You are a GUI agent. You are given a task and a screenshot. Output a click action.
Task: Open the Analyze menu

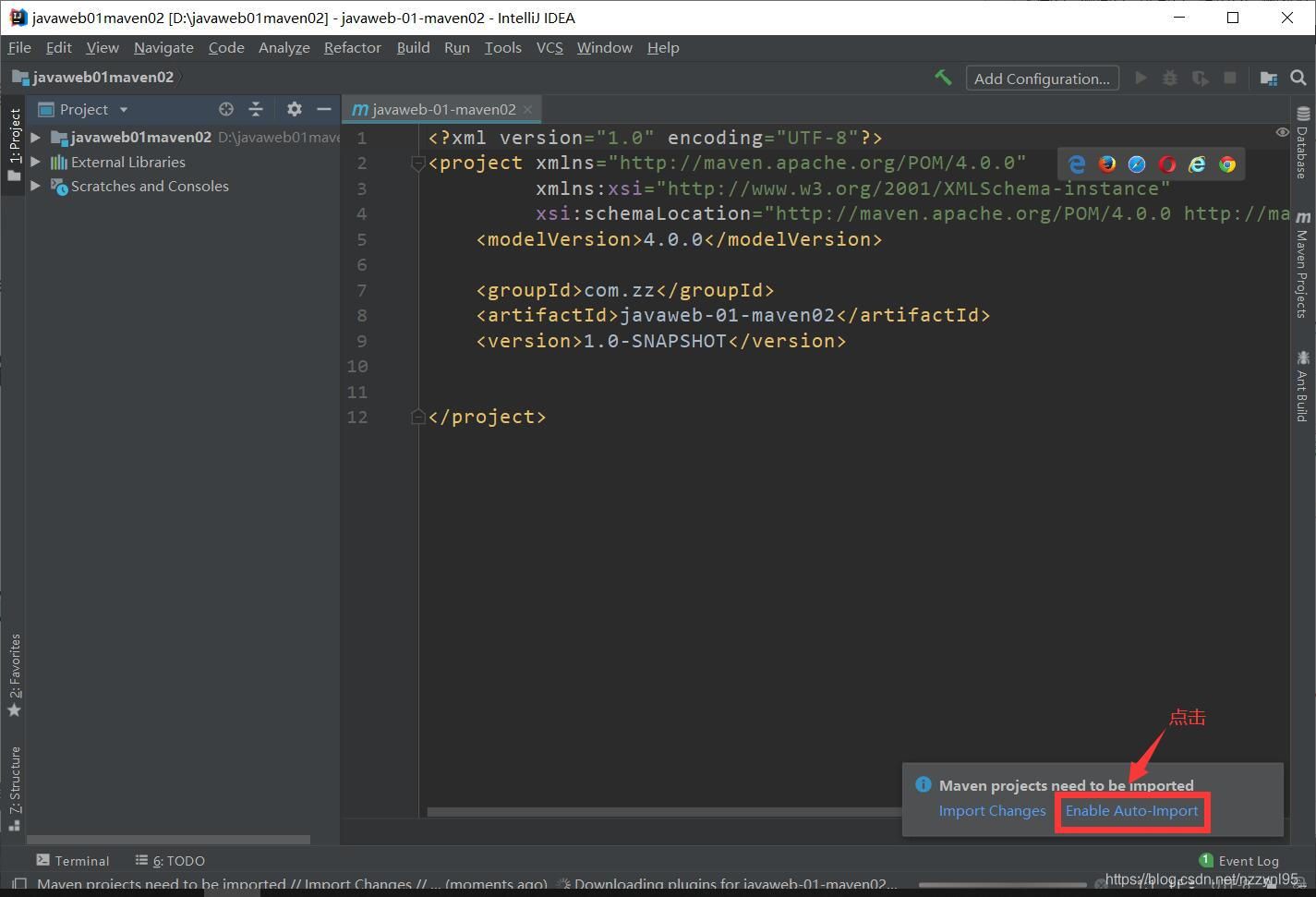(x=284, y=47)
